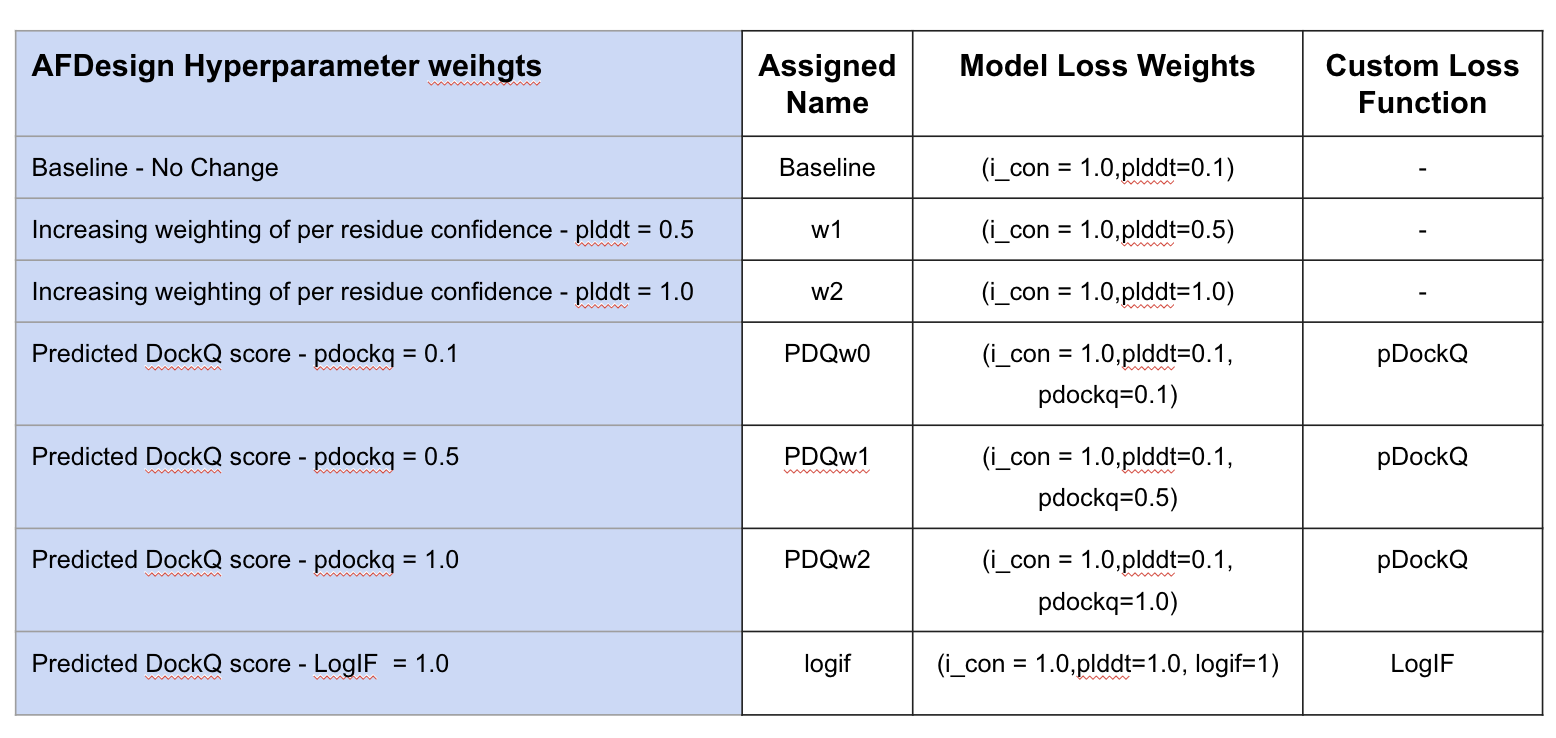Pick the "PDQw2" name cell
This screenshot has height=738, width=1556.
coord(827,559)
